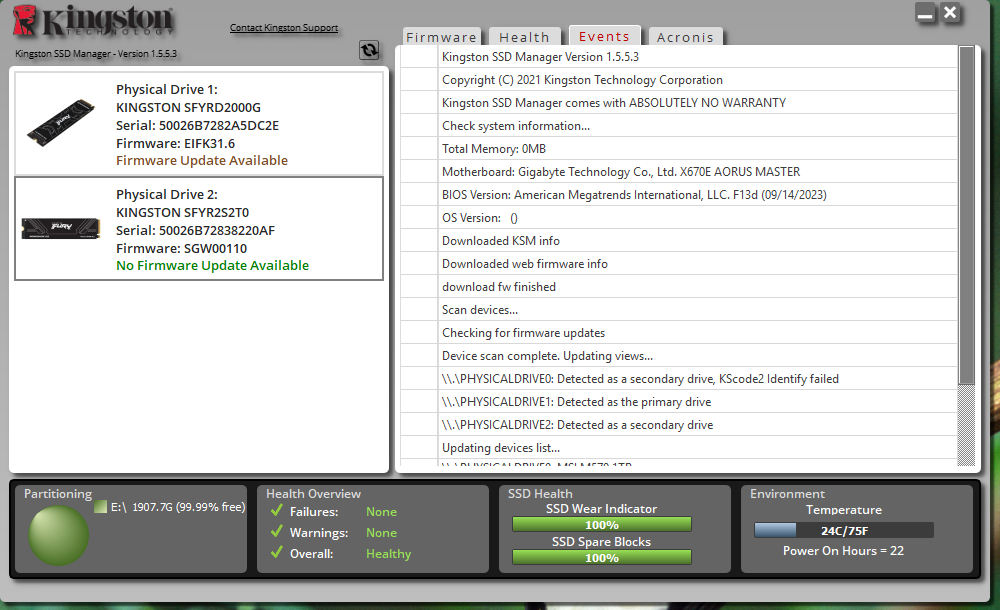
Task: Click the Failures None status value
Action: click(x=381, y=512)
